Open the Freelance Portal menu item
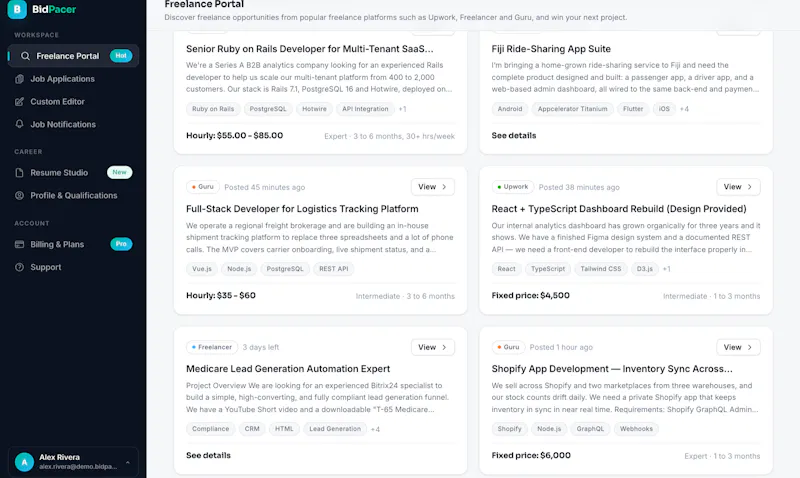The height and width of the screenshot is (478, 800). (73, 56)
